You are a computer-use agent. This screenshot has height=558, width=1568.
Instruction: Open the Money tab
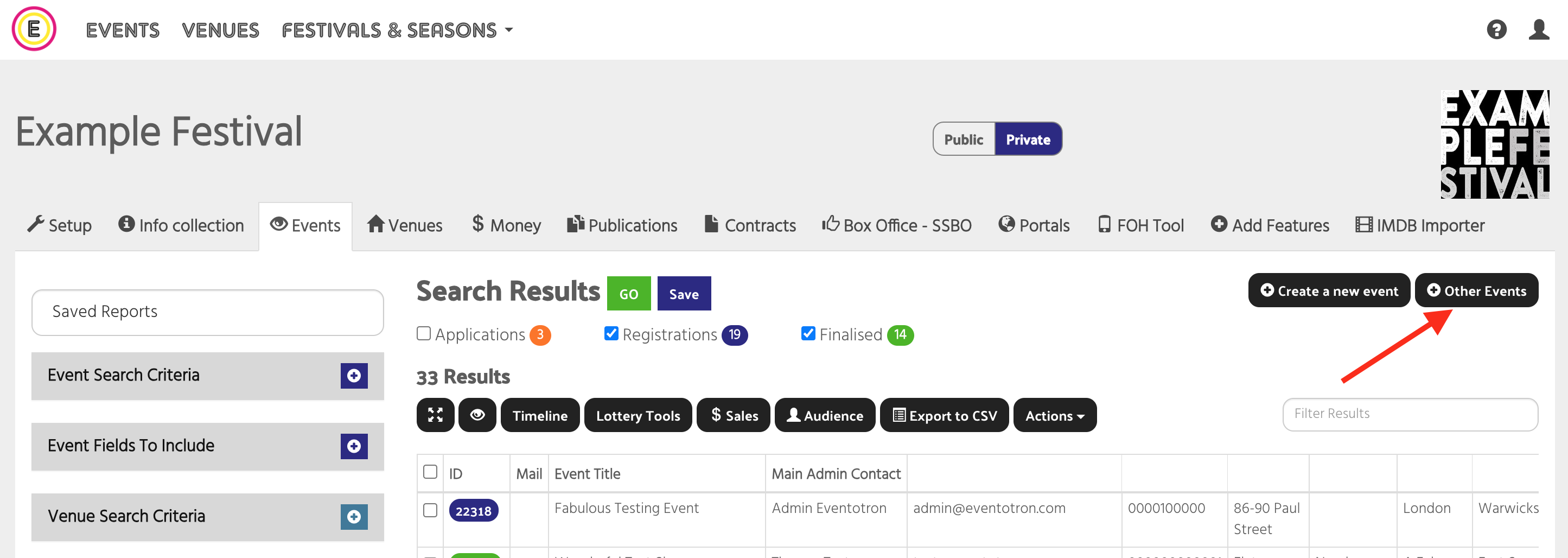[506, 225]
